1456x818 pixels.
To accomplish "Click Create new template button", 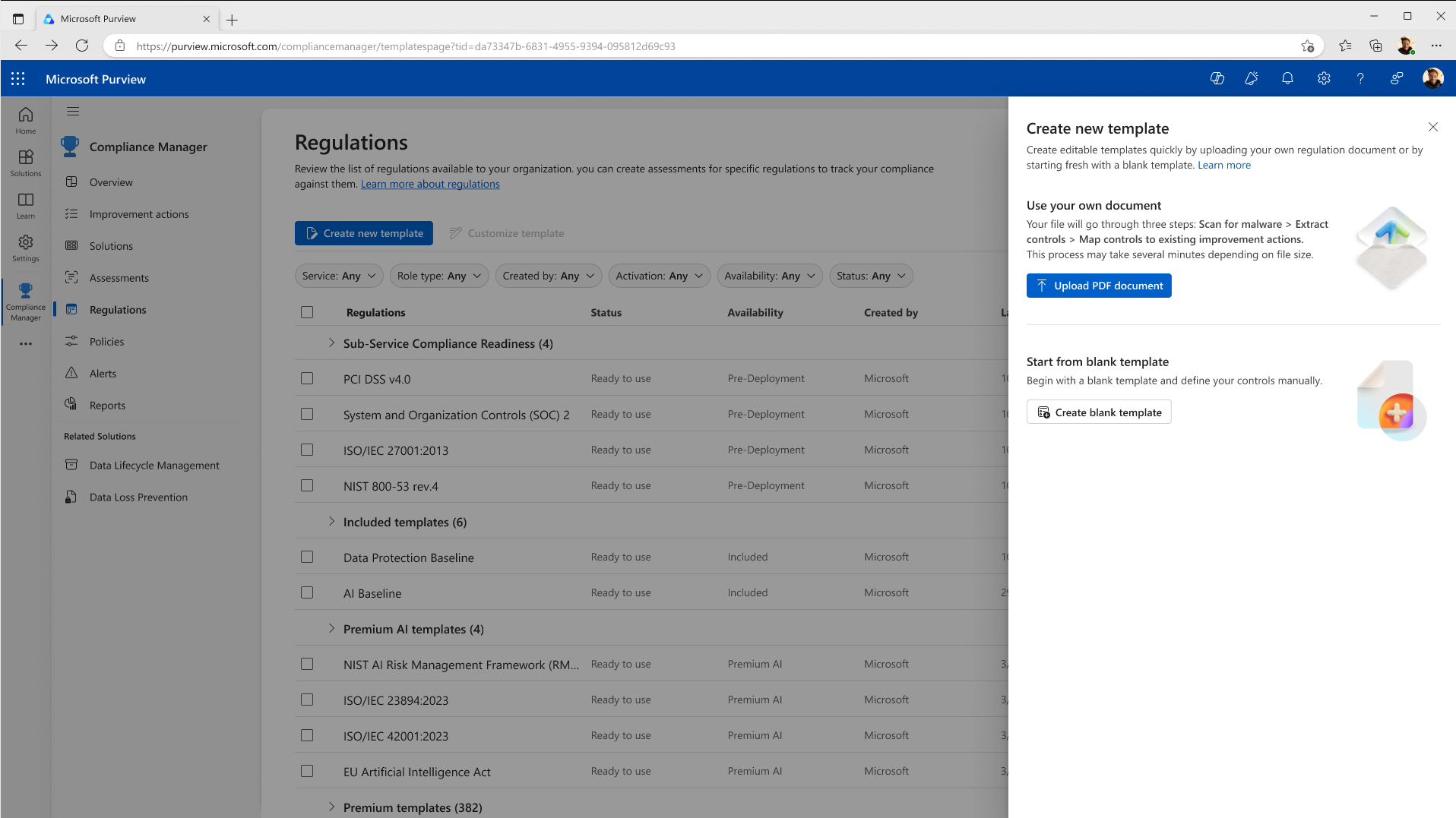I will [x=364, y=233].
